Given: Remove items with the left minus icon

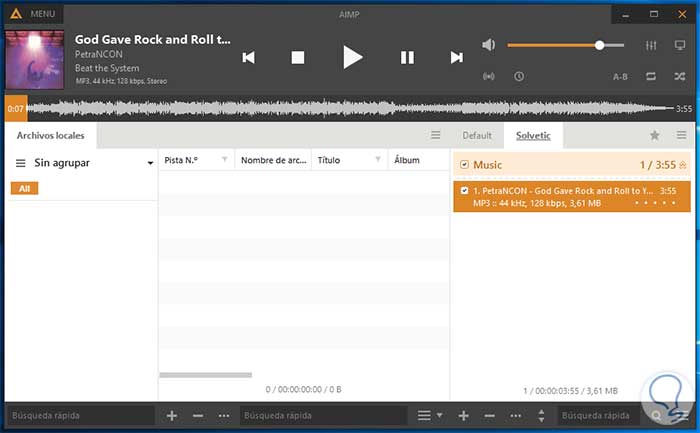Looking at the screenshot, I should [x=198, y=416].
